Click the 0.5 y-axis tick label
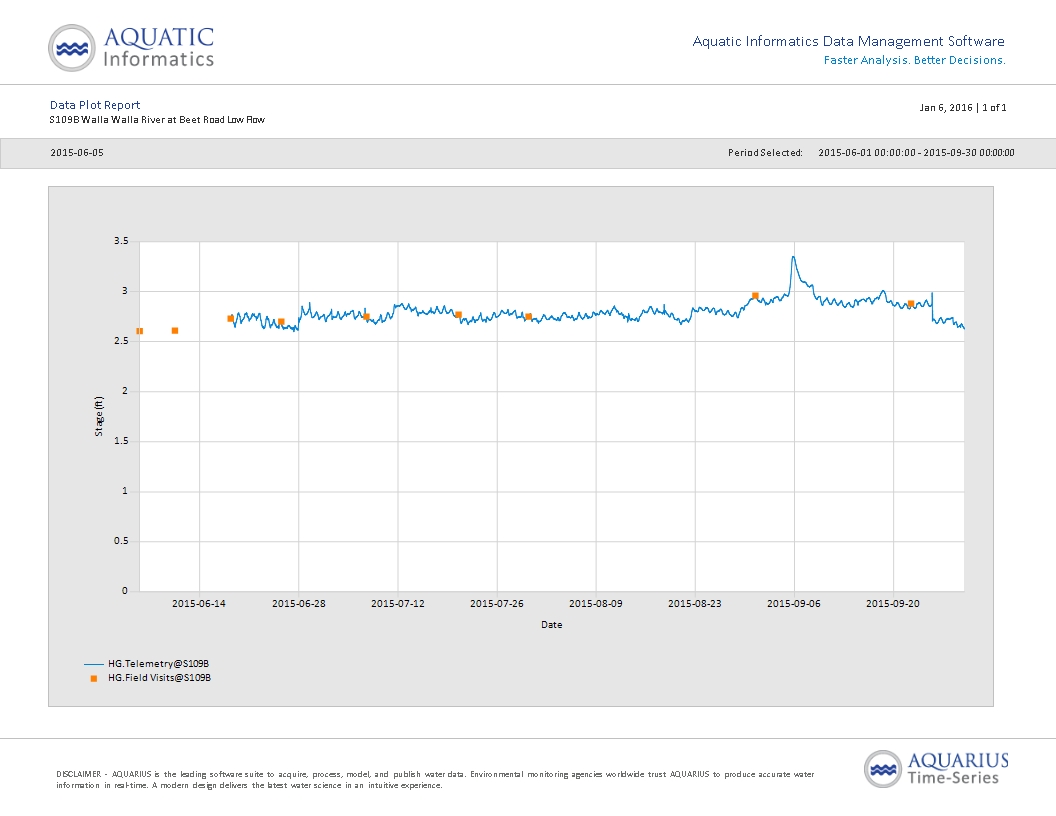Viewport: 1056px width, 816px height. 121,541
